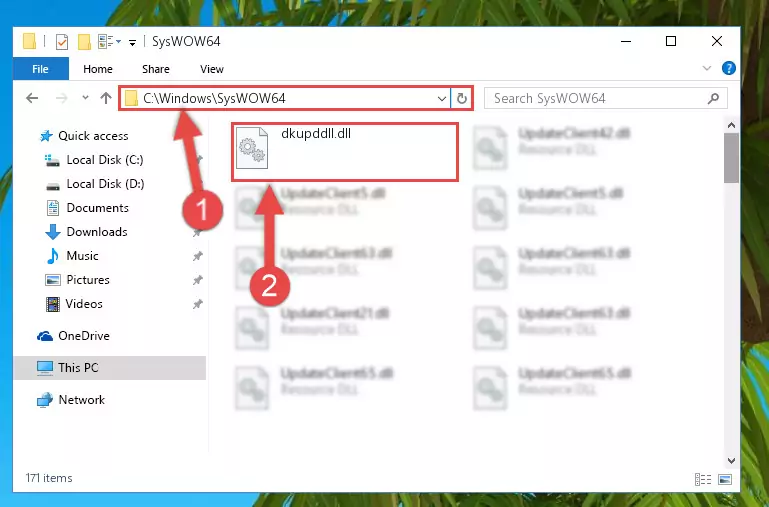Open Help with the question mark icon

coord(729,68)
